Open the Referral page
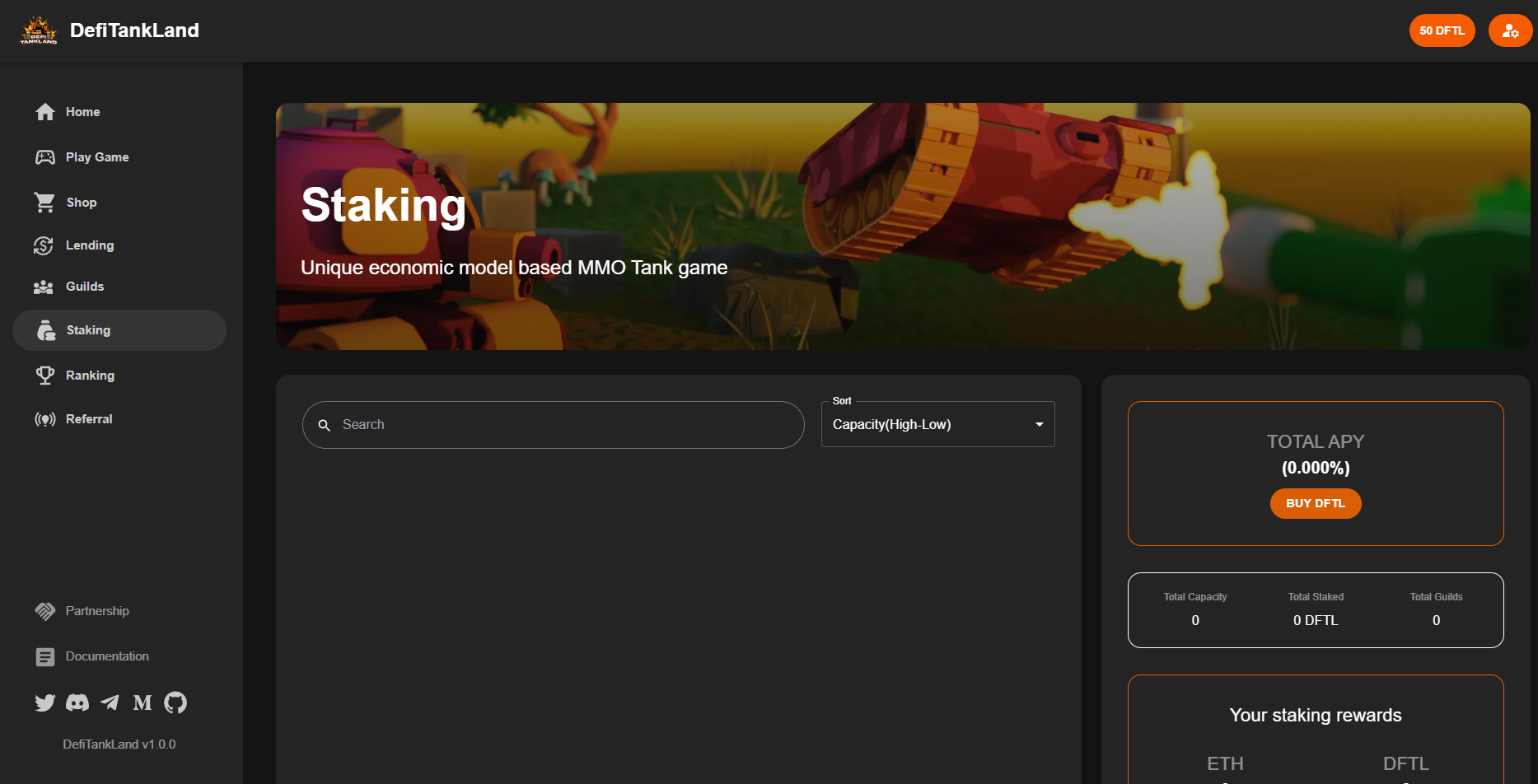Viewport: 1538px width, 784px height. click(119, 419)
